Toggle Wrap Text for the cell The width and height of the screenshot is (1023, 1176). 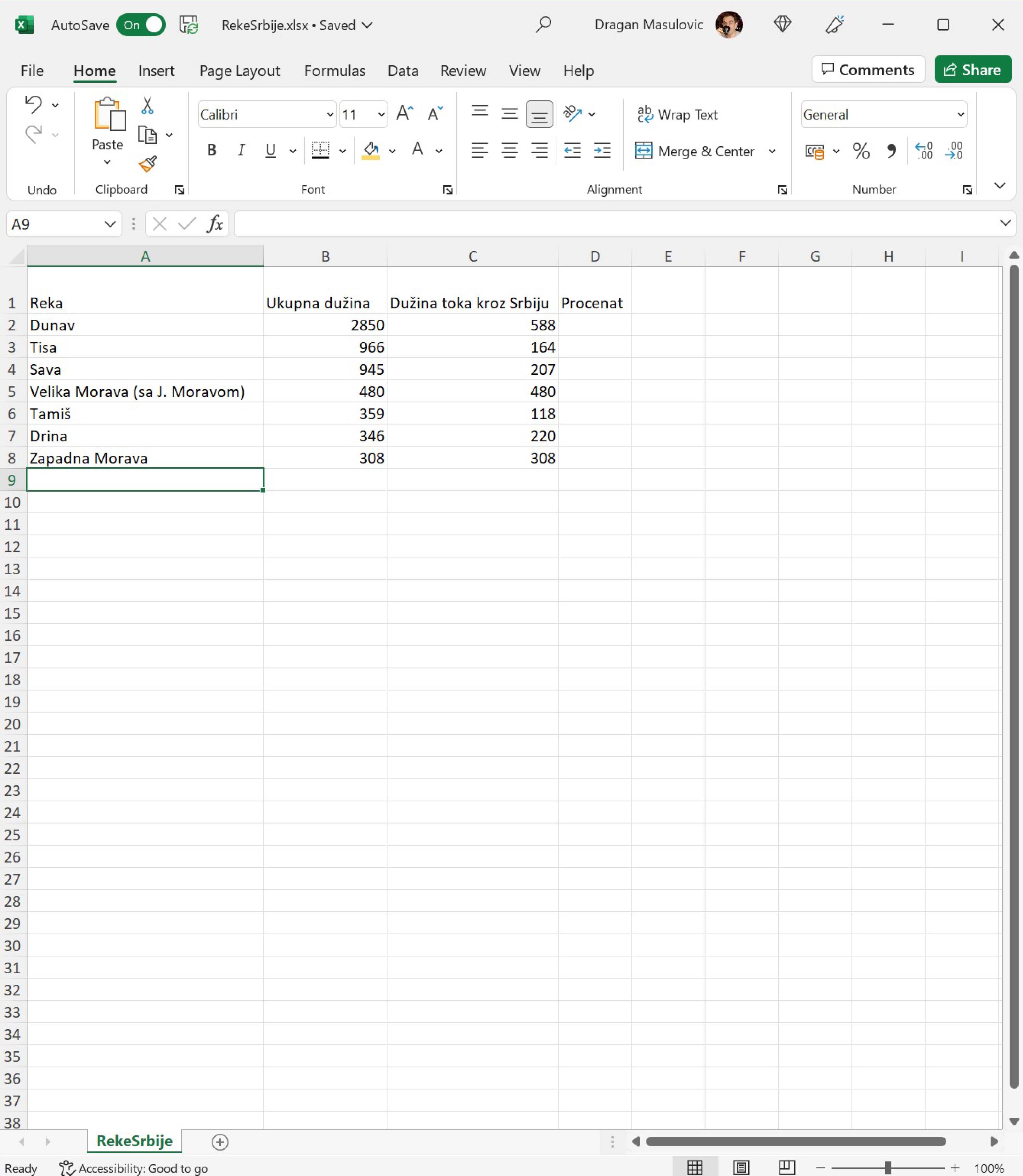[677, 115]
